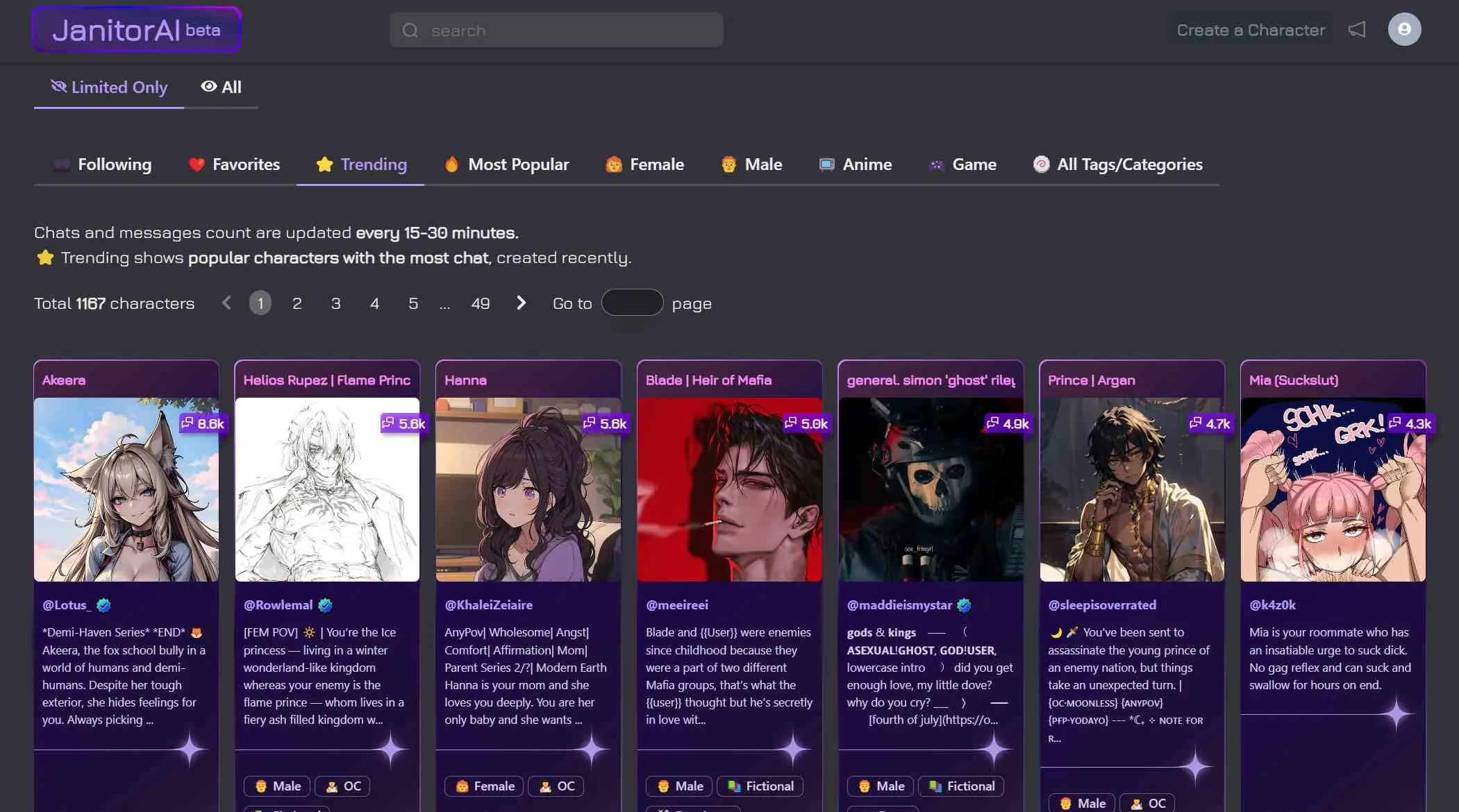The width and height of the screenshot is (1459, 812).
Task: Click the 4.7k chat badge on Prince Argan
Action: (1210, 423)
